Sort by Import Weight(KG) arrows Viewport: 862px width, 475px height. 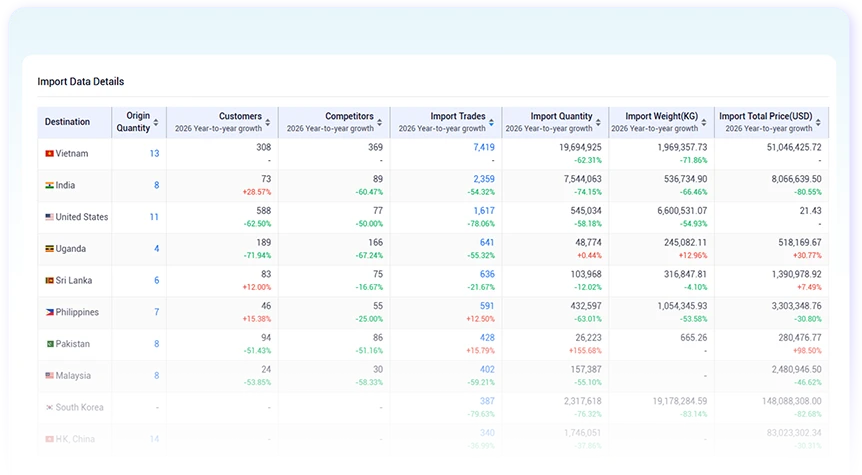pyautogui.click(x=704, y=122)
